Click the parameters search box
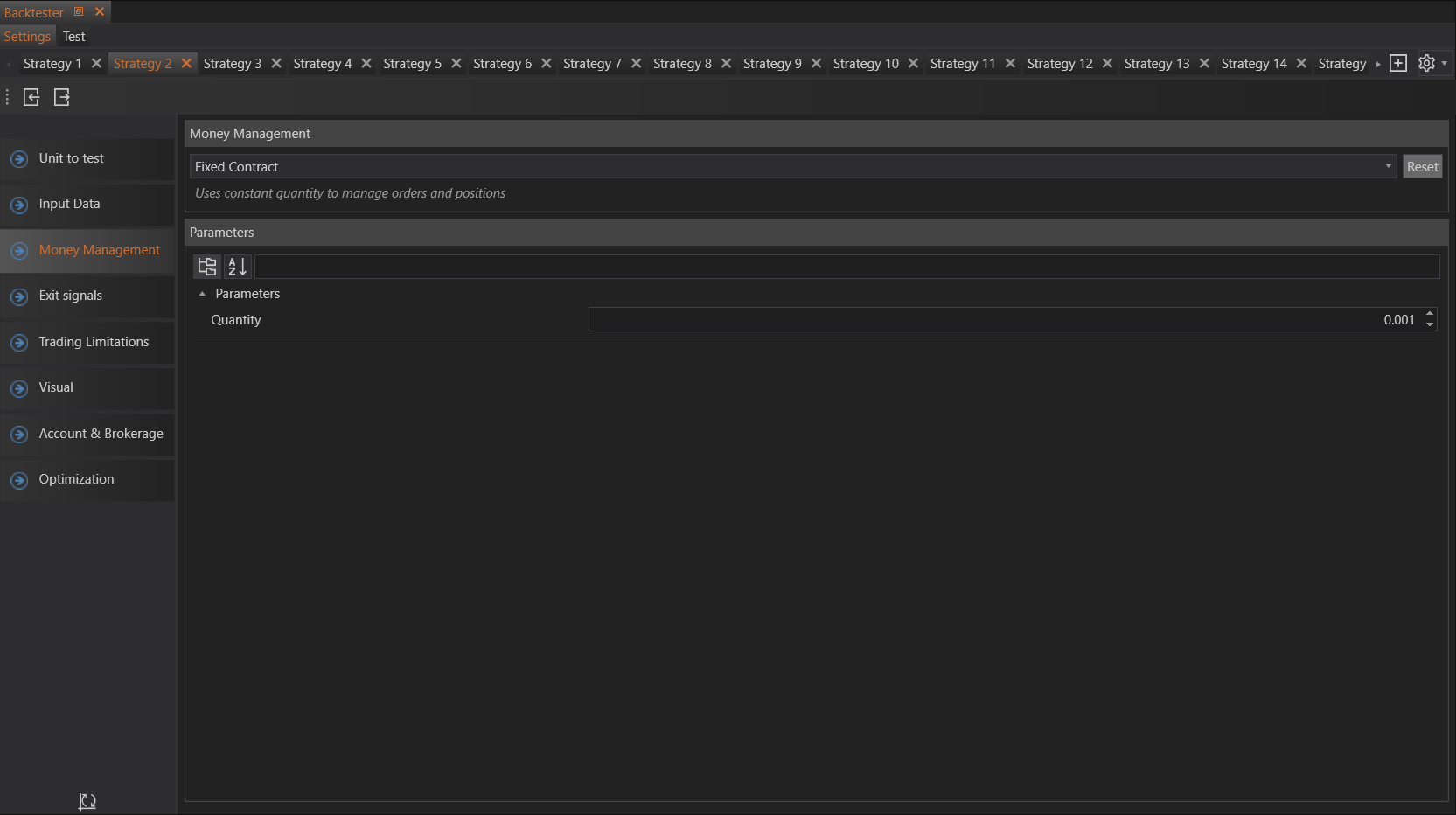This screenshot has width=1456, height=815. [x=846, y=267]
